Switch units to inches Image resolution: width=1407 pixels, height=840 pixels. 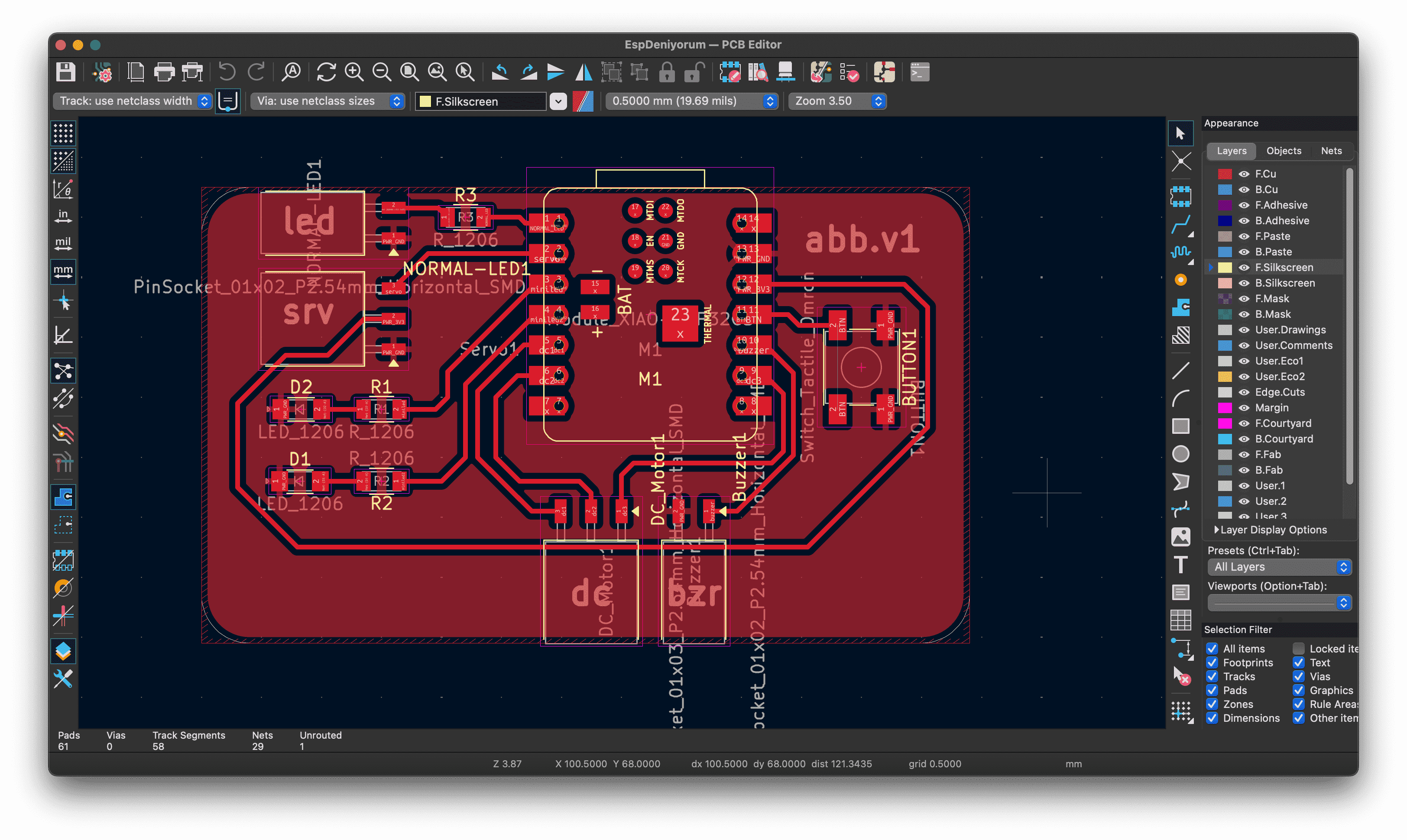click(x=63, y=217)
